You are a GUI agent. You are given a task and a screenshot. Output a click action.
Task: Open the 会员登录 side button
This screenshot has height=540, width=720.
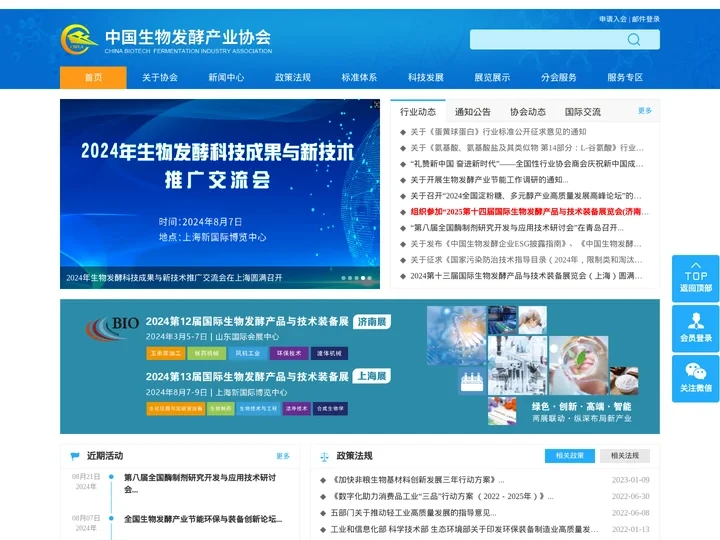coord(695,329)
